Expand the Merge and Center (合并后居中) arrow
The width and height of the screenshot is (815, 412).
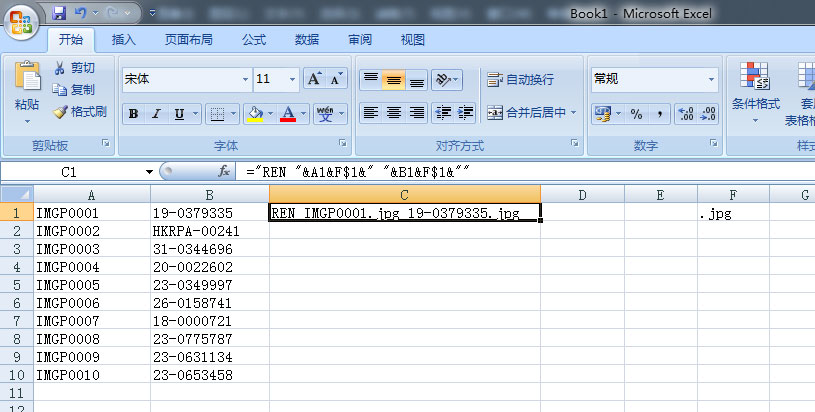(x=575, y=112)
